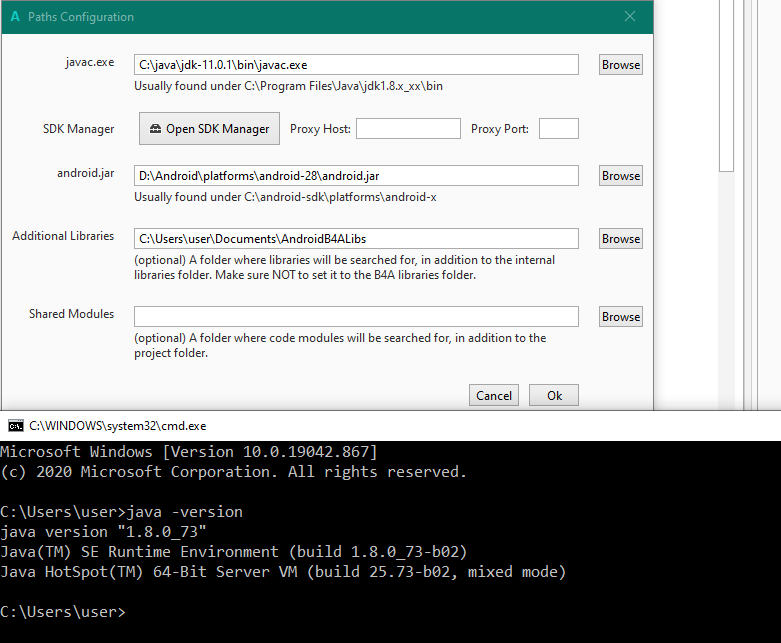The image size is (781, 643).
Task: Click the Microsoft Corporation copyright line
Action: click(x=234, y=472)
